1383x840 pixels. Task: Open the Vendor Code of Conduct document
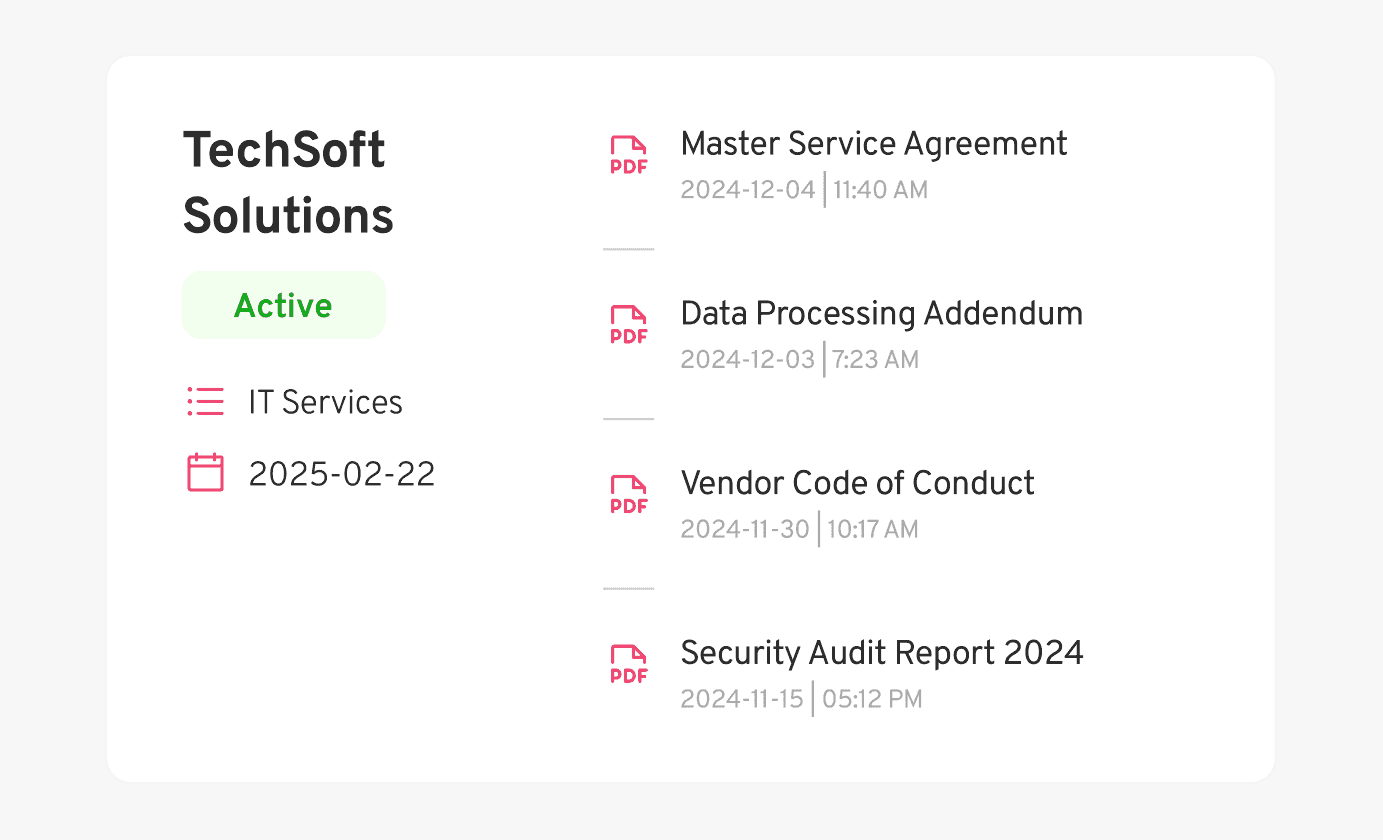pyautogui.click(x=857, y=483)
